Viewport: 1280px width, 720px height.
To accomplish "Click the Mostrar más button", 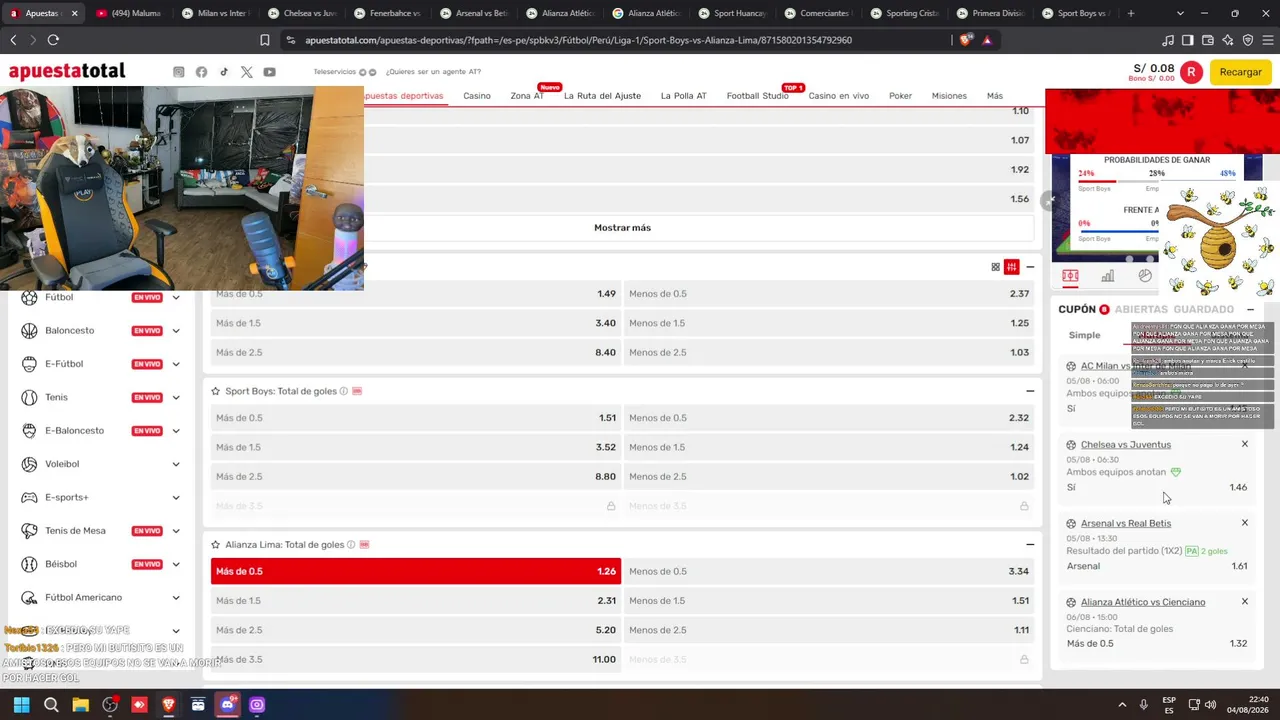I will [x=622, y=228].
